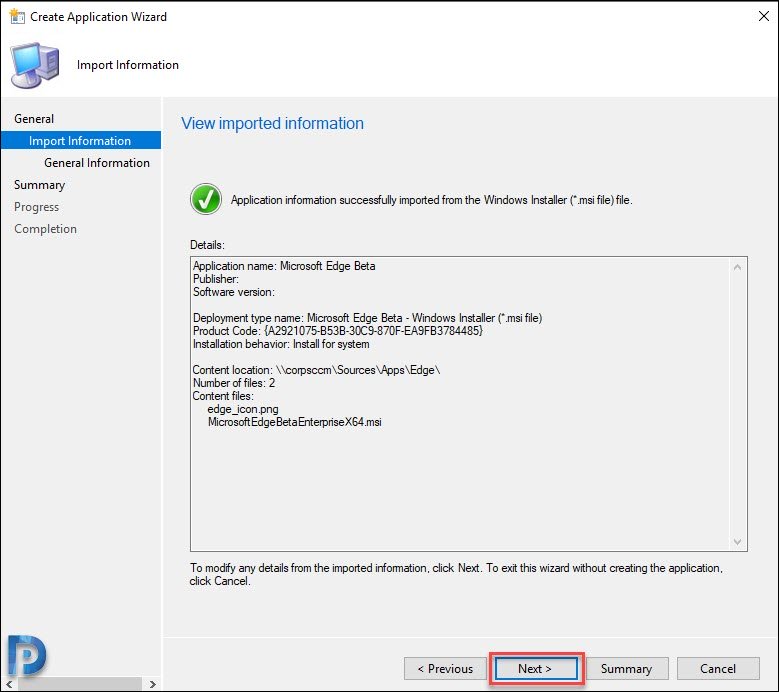Jump to Summary using the bottom button
779x692 pixels.
pyautogui.click(x=627, y=669)
